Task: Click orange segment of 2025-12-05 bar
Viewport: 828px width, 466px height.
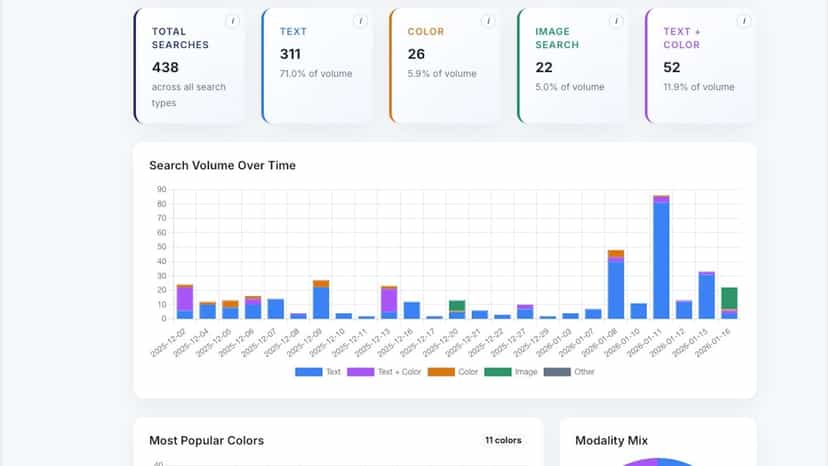Action: coord(230,304)
